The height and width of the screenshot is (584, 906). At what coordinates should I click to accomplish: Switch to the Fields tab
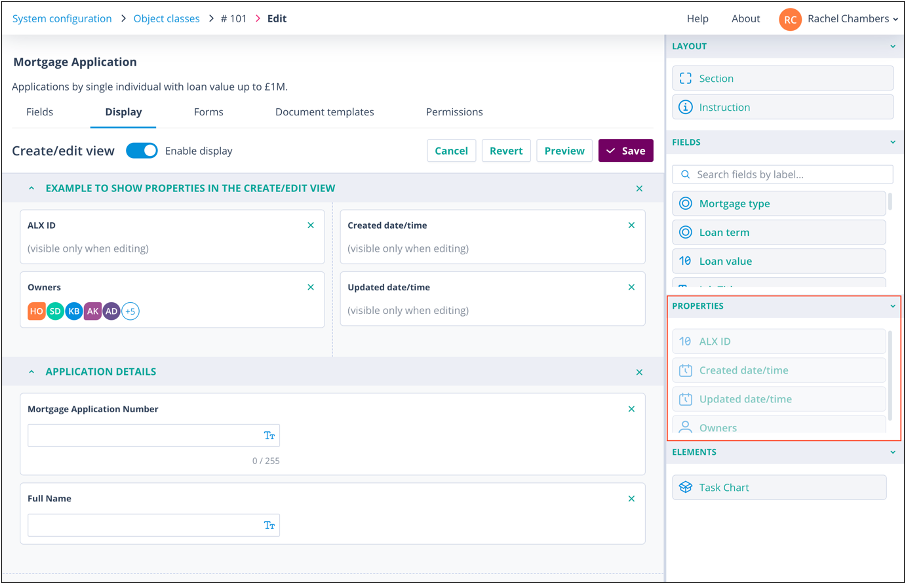tap(40, 112)
